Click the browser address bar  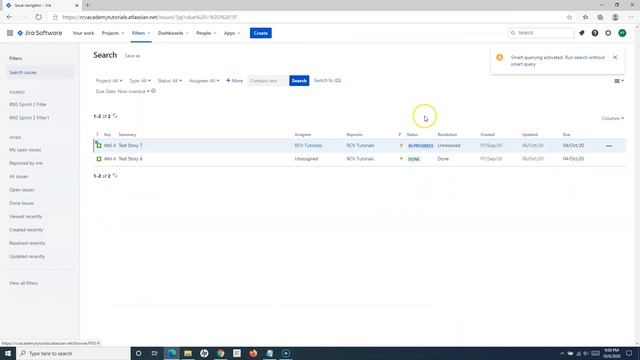click(x=310, y=17)
